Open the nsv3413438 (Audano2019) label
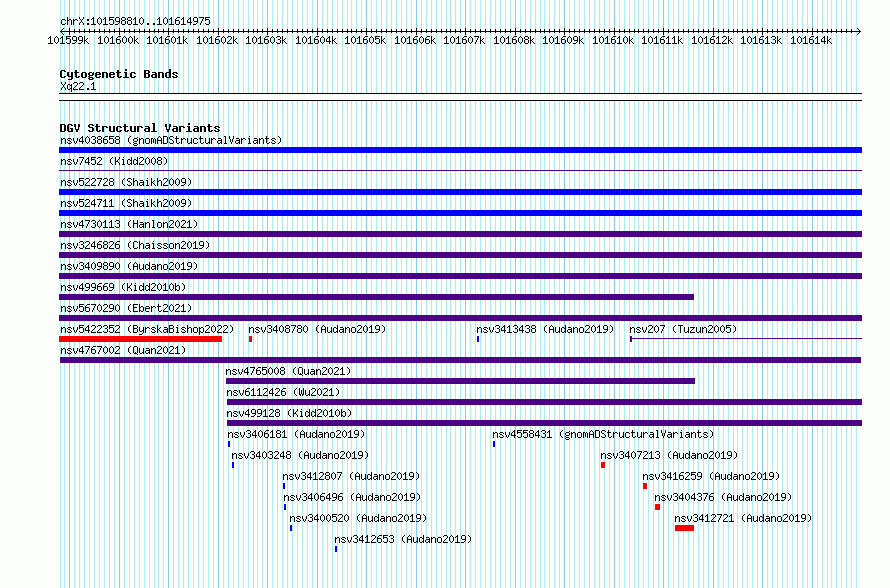This screenshot has height=588, width=890. click(x=545, y=329)
